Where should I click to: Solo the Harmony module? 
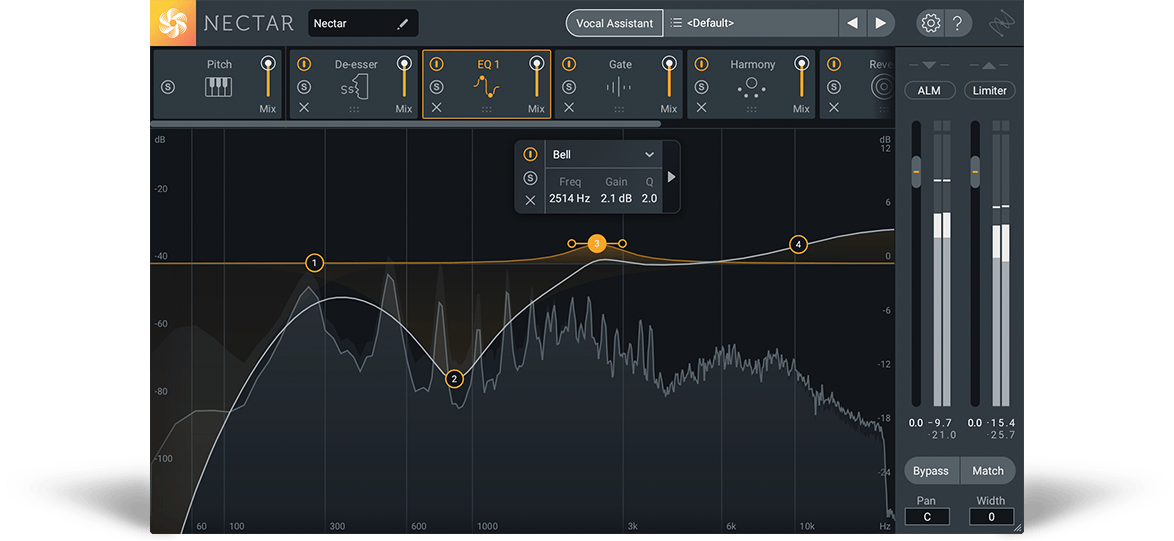[702, 88]
